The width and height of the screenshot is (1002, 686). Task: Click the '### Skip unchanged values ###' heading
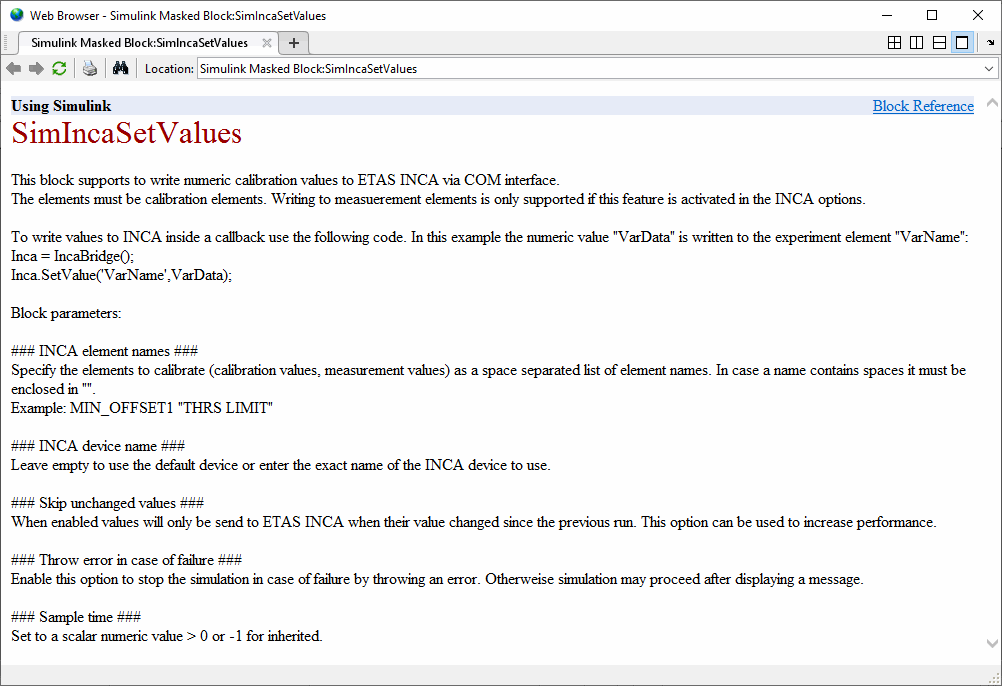(107, 503)
